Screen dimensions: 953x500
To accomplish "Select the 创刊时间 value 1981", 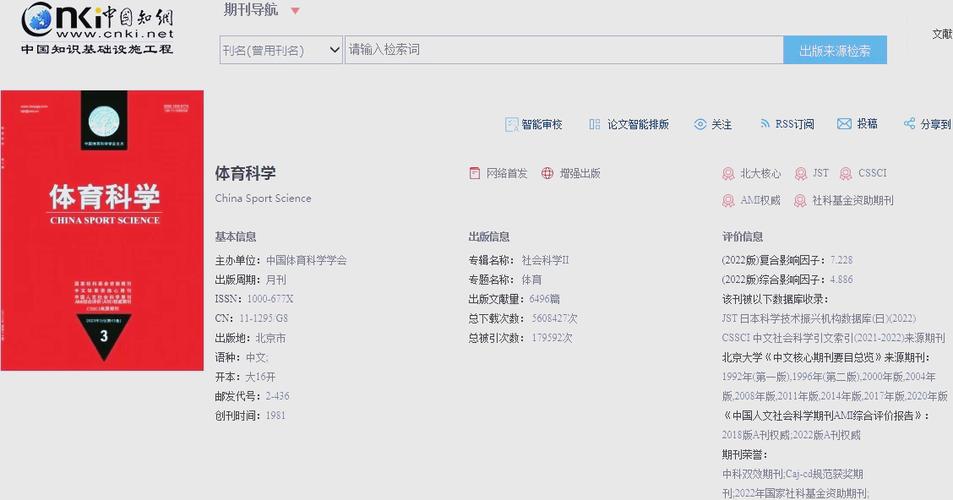I will point(275,416).
